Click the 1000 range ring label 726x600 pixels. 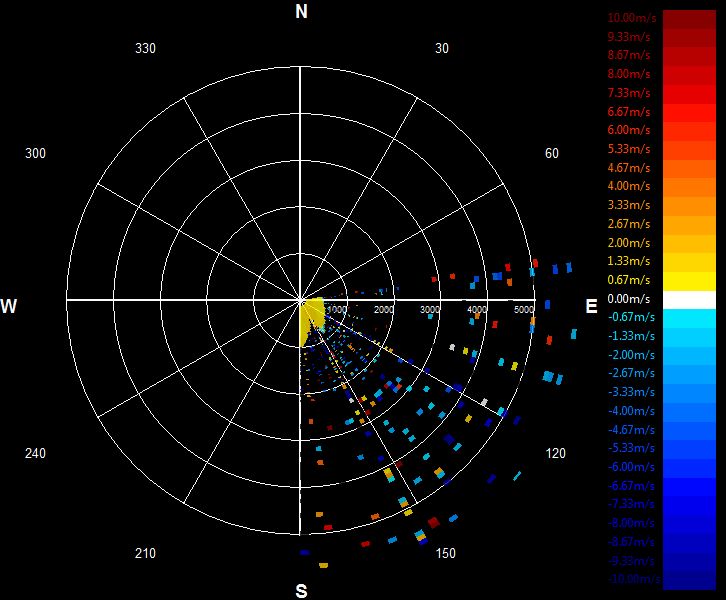tap(337, 309)
